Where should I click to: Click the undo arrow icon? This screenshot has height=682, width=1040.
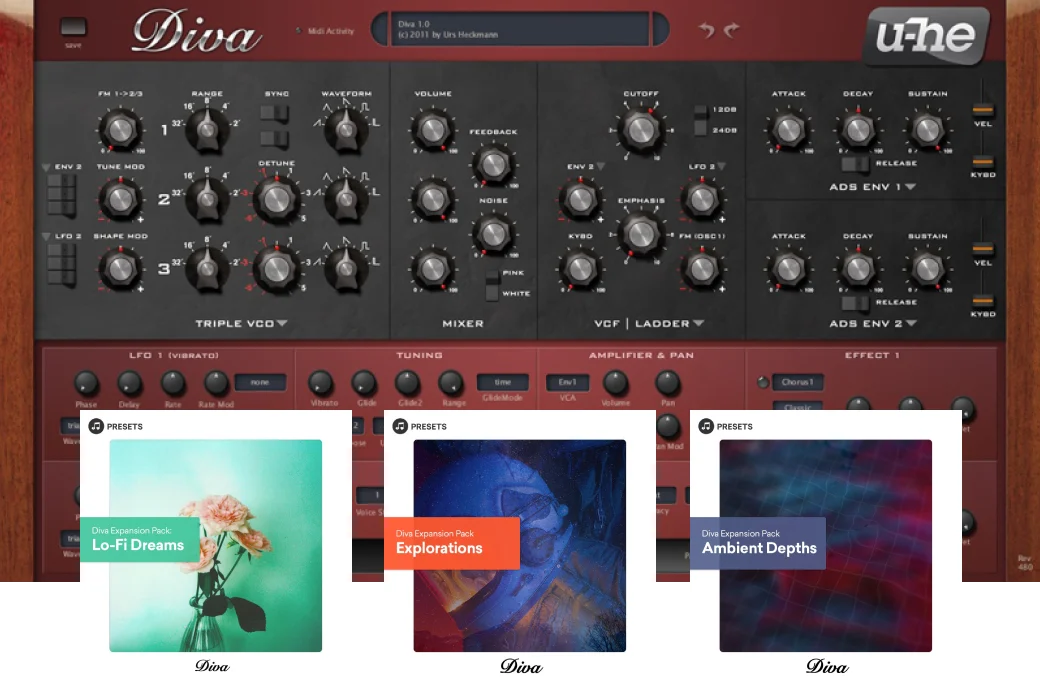(x=707, y=29)
